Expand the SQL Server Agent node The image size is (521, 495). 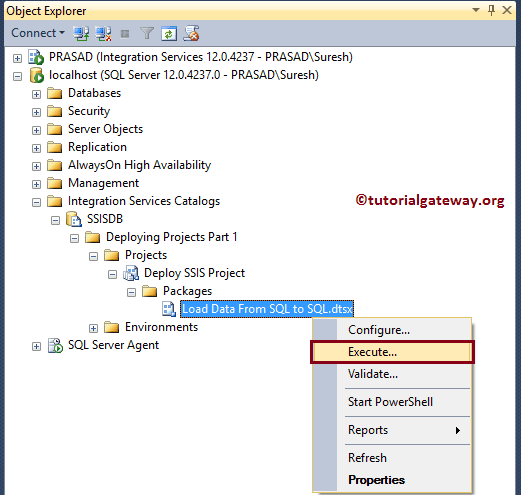pyautogui.click(x=36, y=346)
